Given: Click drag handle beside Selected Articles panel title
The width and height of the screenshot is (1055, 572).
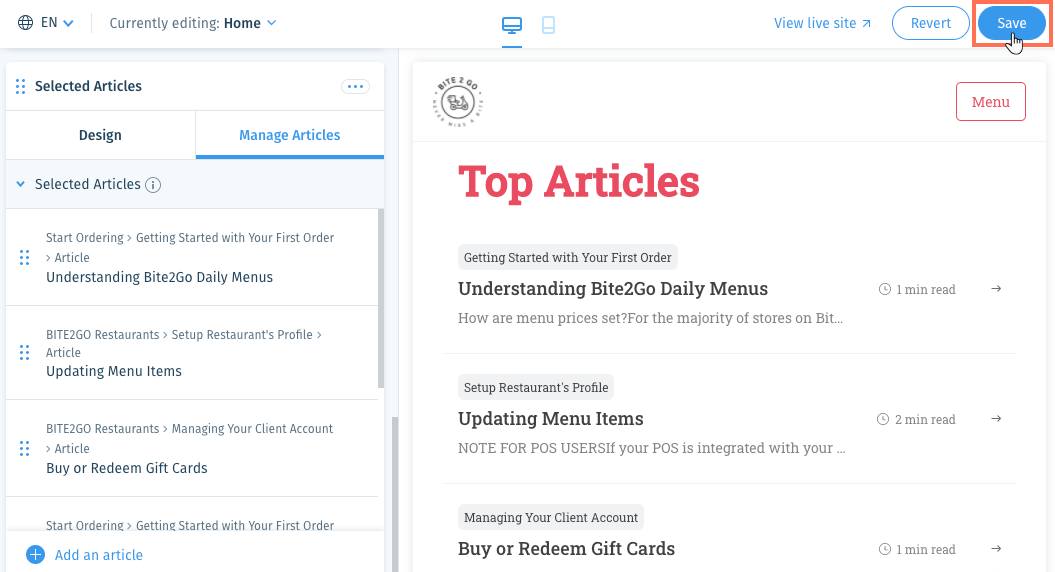Looking at the screenshot, I should (x=21, y=86).
